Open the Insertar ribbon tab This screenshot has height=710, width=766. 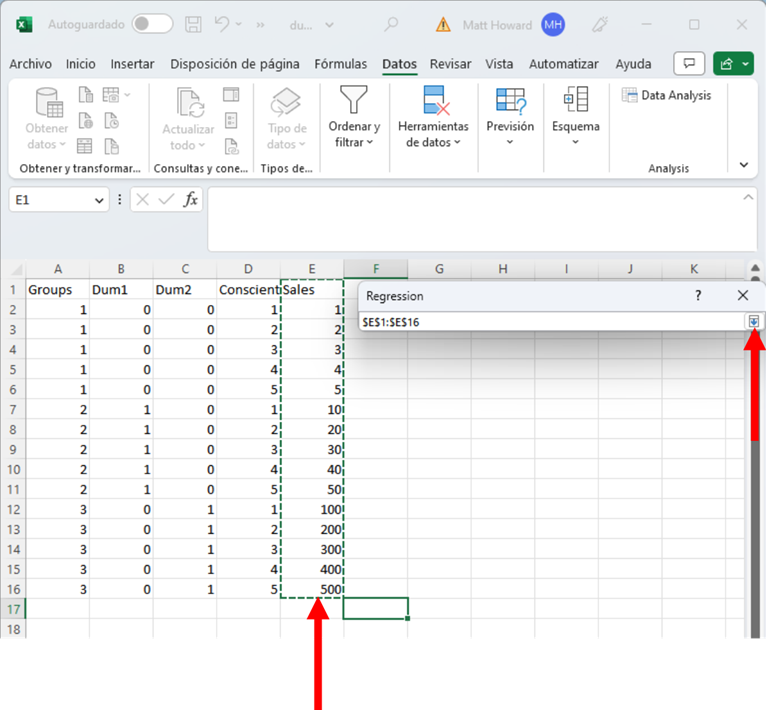[132, 64]
